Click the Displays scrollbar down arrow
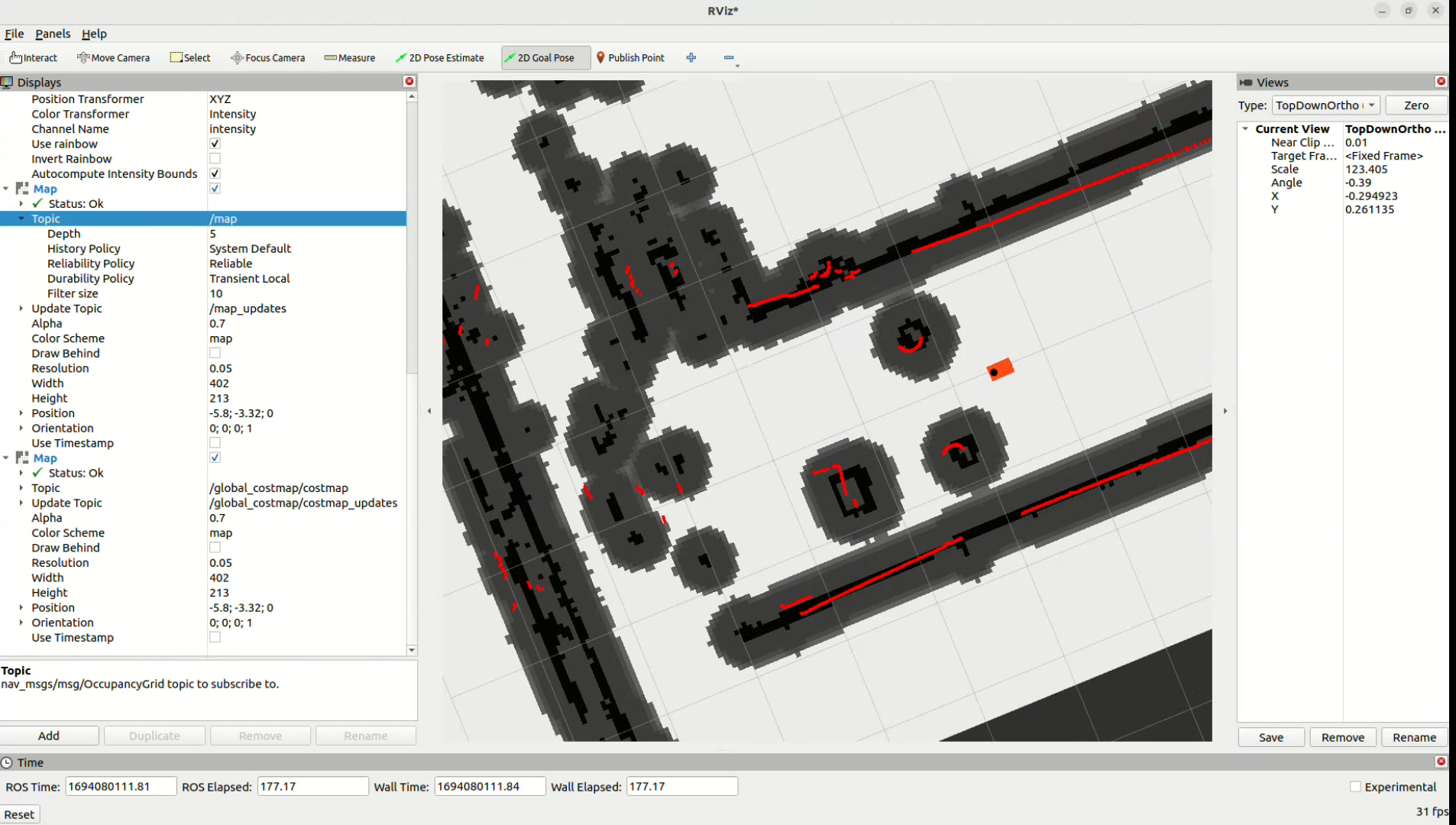This screenshot has height=825, width=1456. pyautogui.click(x=412, y=650)
